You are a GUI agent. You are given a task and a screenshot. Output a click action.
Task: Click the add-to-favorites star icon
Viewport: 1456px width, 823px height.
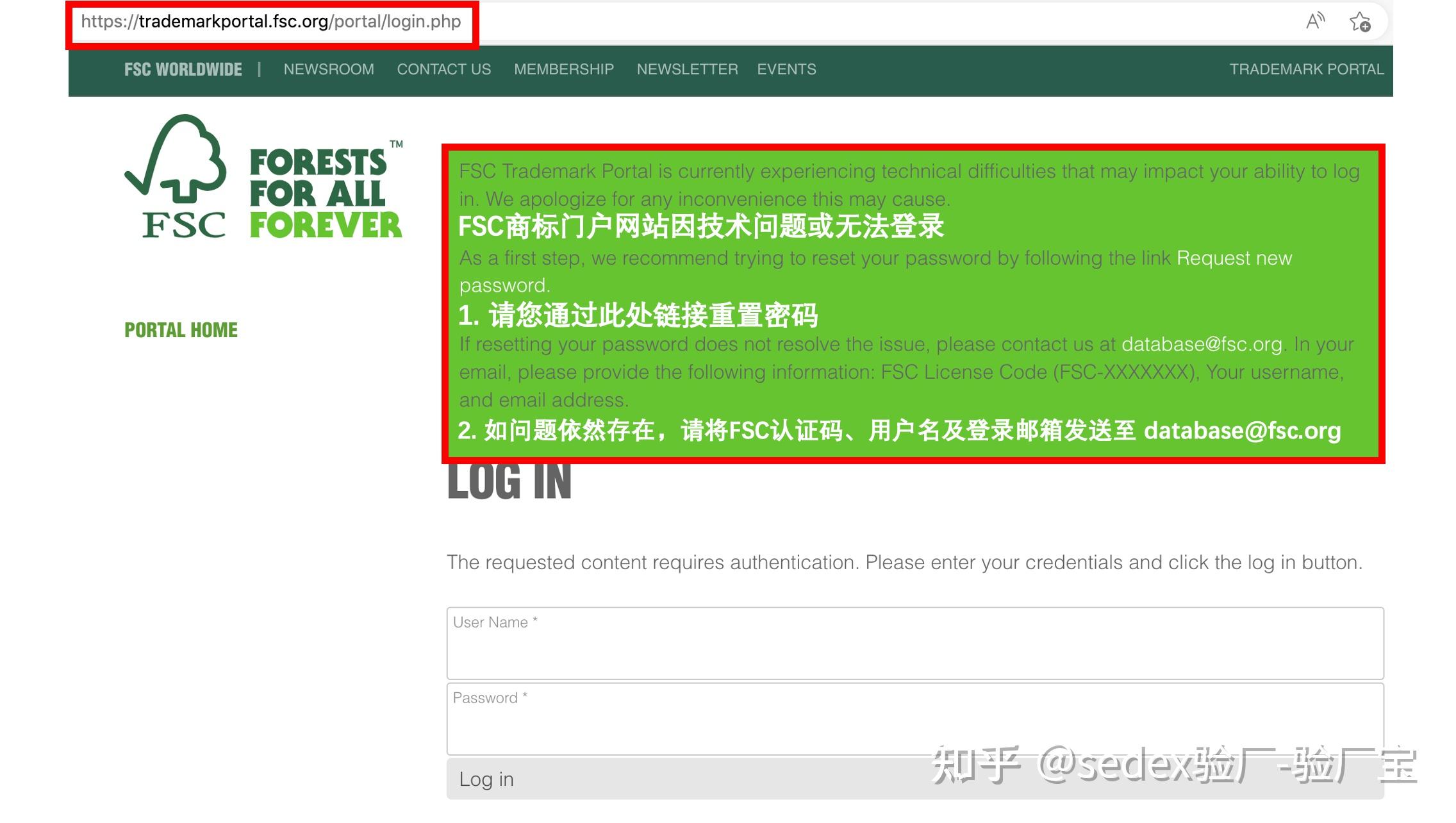[1361, 21]
